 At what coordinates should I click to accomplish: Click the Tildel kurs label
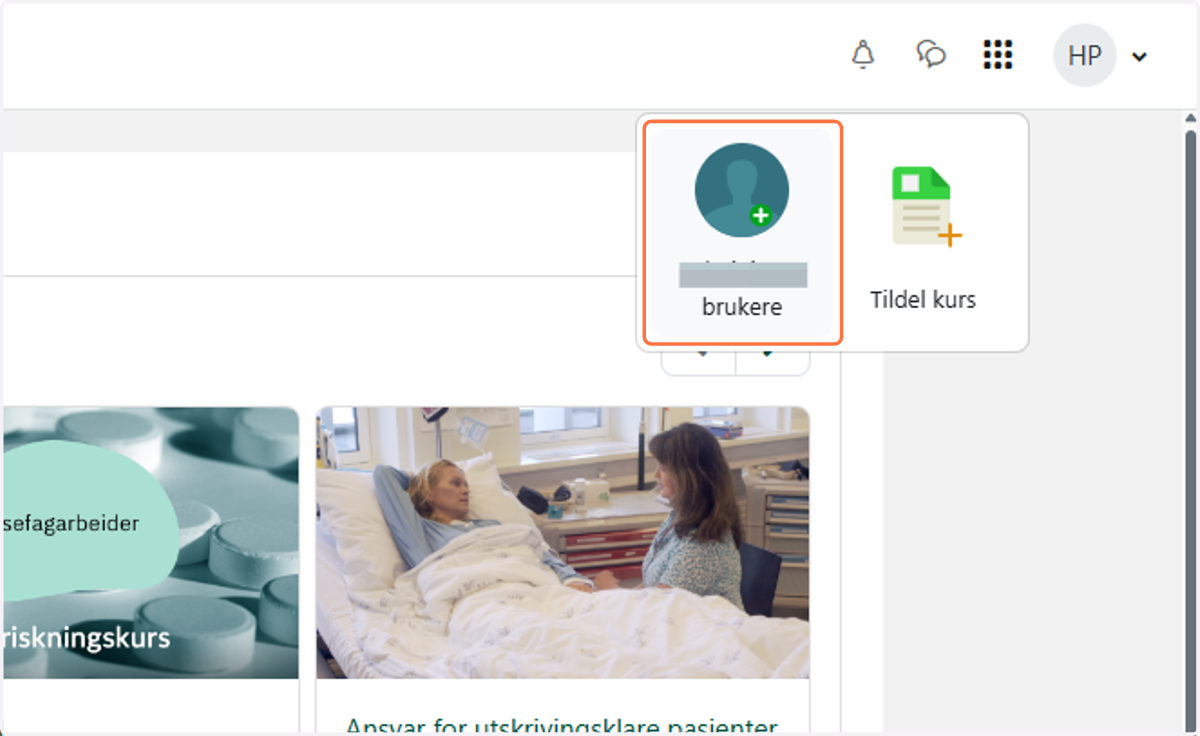[923, 299]
